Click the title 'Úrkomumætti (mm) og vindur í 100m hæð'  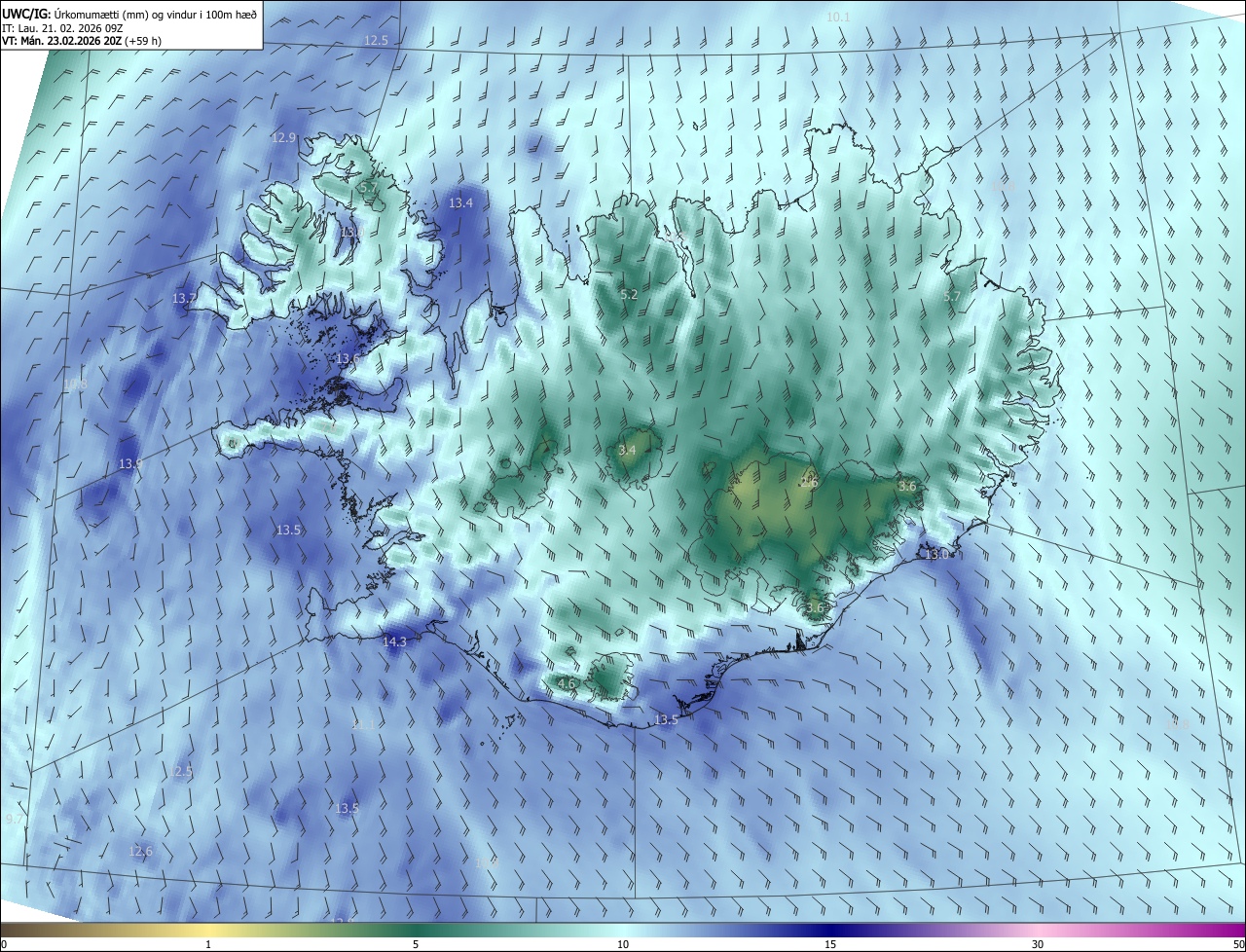(156, 14)
